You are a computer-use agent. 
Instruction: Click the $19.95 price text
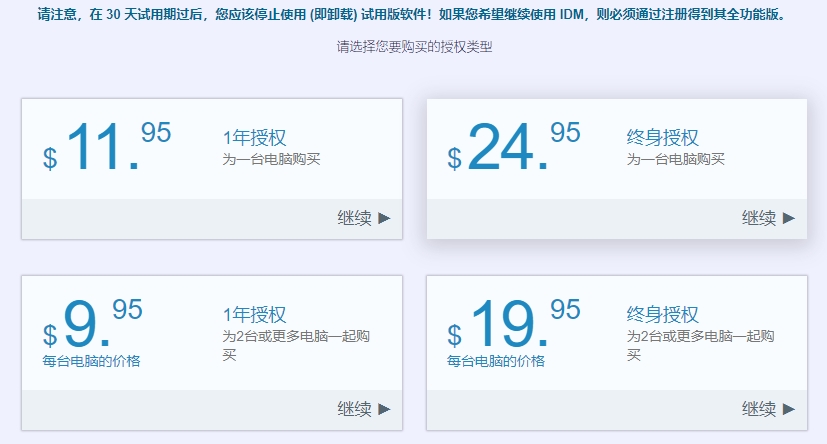click(x=514, y=323)
